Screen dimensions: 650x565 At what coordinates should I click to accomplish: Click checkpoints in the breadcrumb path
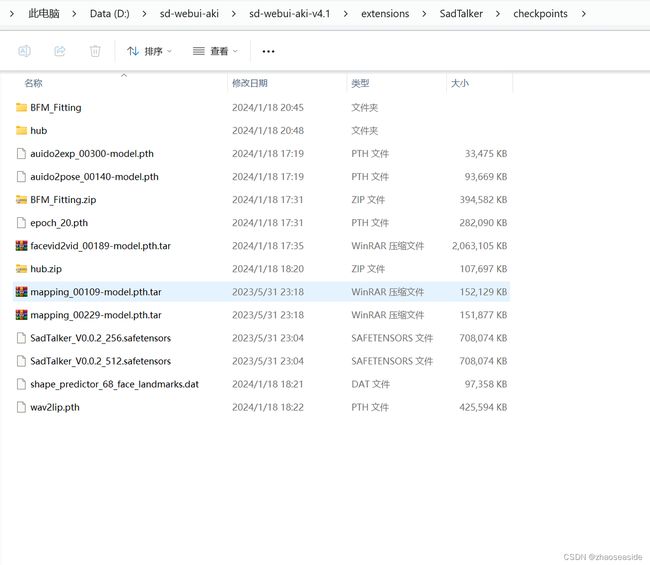point(540,14)
